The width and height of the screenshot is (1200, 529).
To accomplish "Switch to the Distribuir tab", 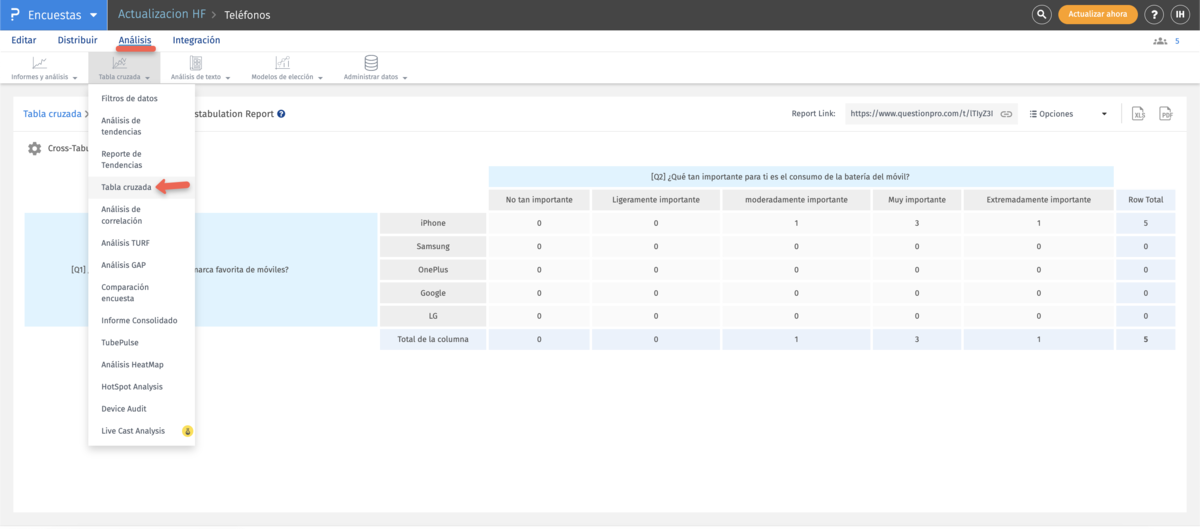I will click(x=77, y=40).
